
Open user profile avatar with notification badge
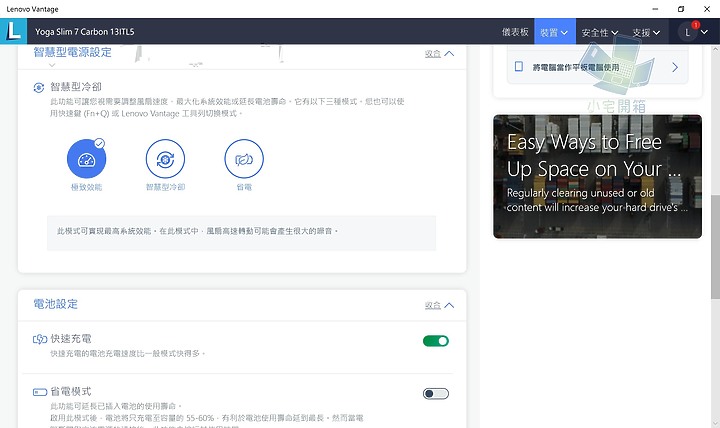pos(688,32)
